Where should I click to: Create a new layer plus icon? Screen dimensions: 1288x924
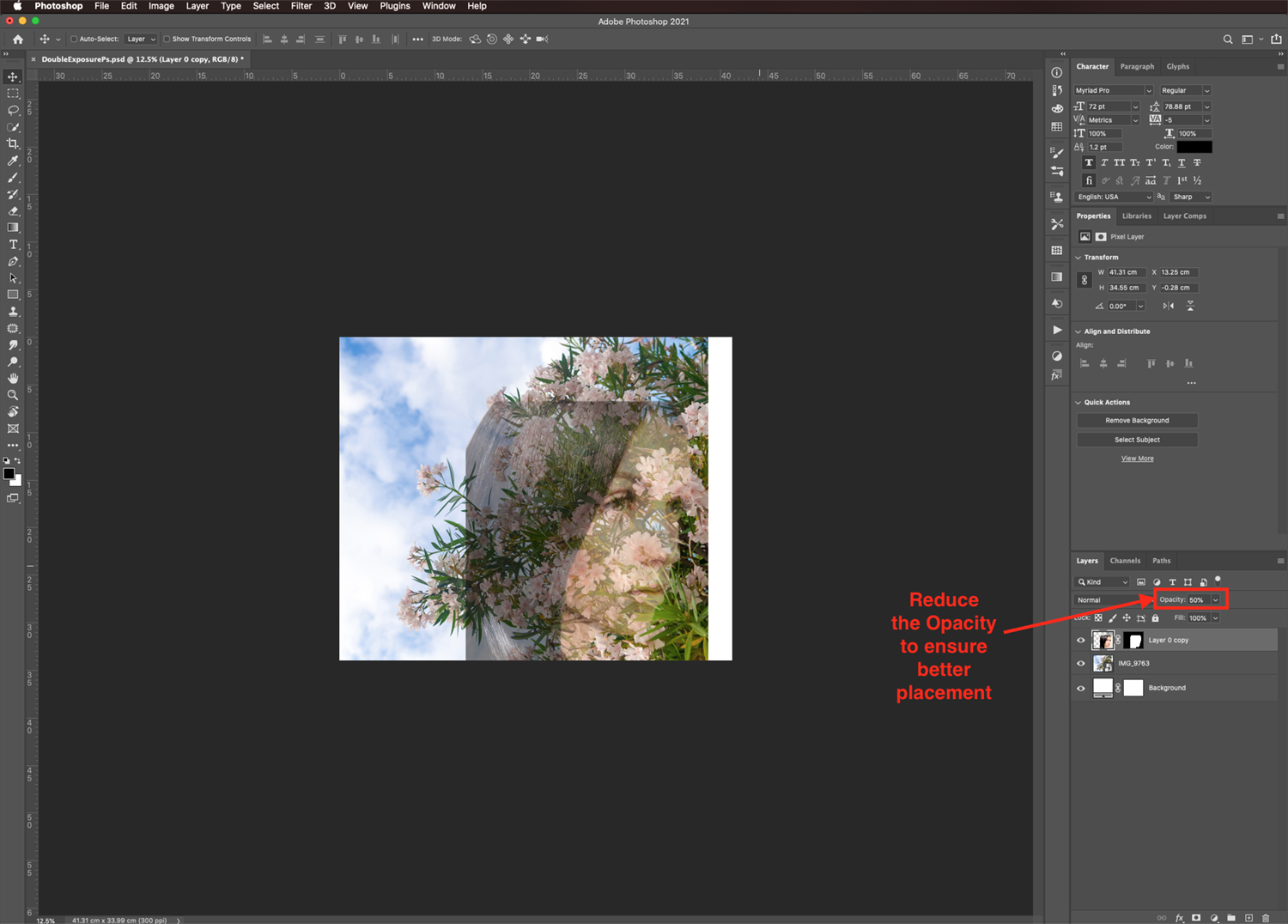1249,918
